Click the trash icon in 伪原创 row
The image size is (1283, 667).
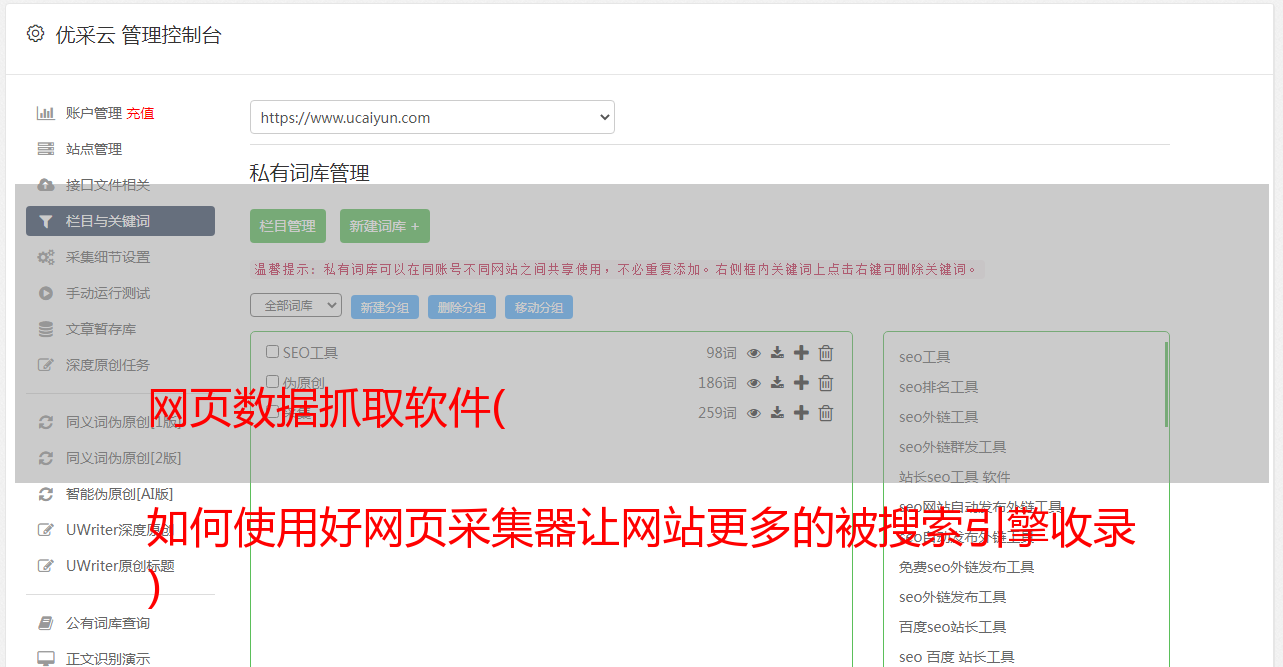[826, 383]
